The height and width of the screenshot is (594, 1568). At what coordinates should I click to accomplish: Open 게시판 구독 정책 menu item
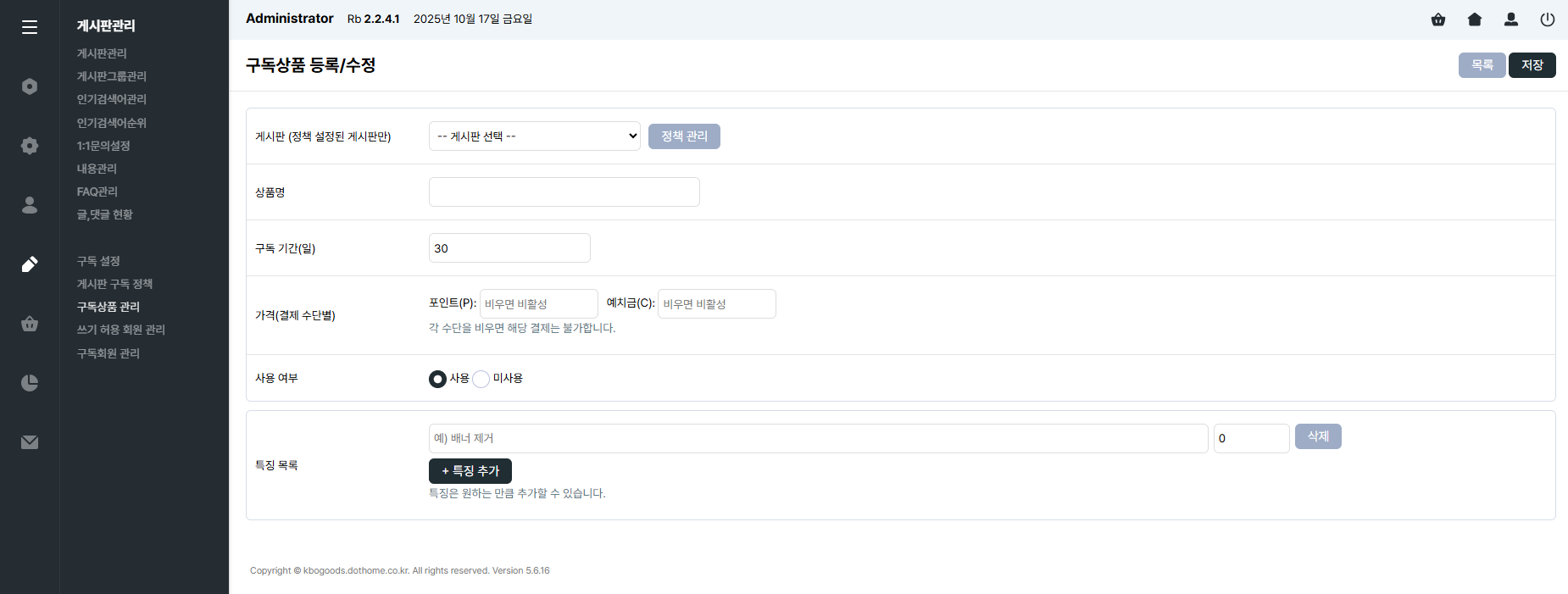click(x=114, y=284)
